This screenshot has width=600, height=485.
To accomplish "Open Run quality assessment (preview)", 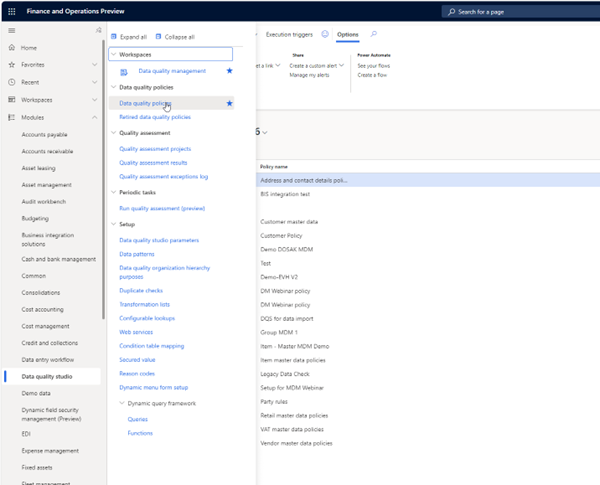I will tap(162, 208).
